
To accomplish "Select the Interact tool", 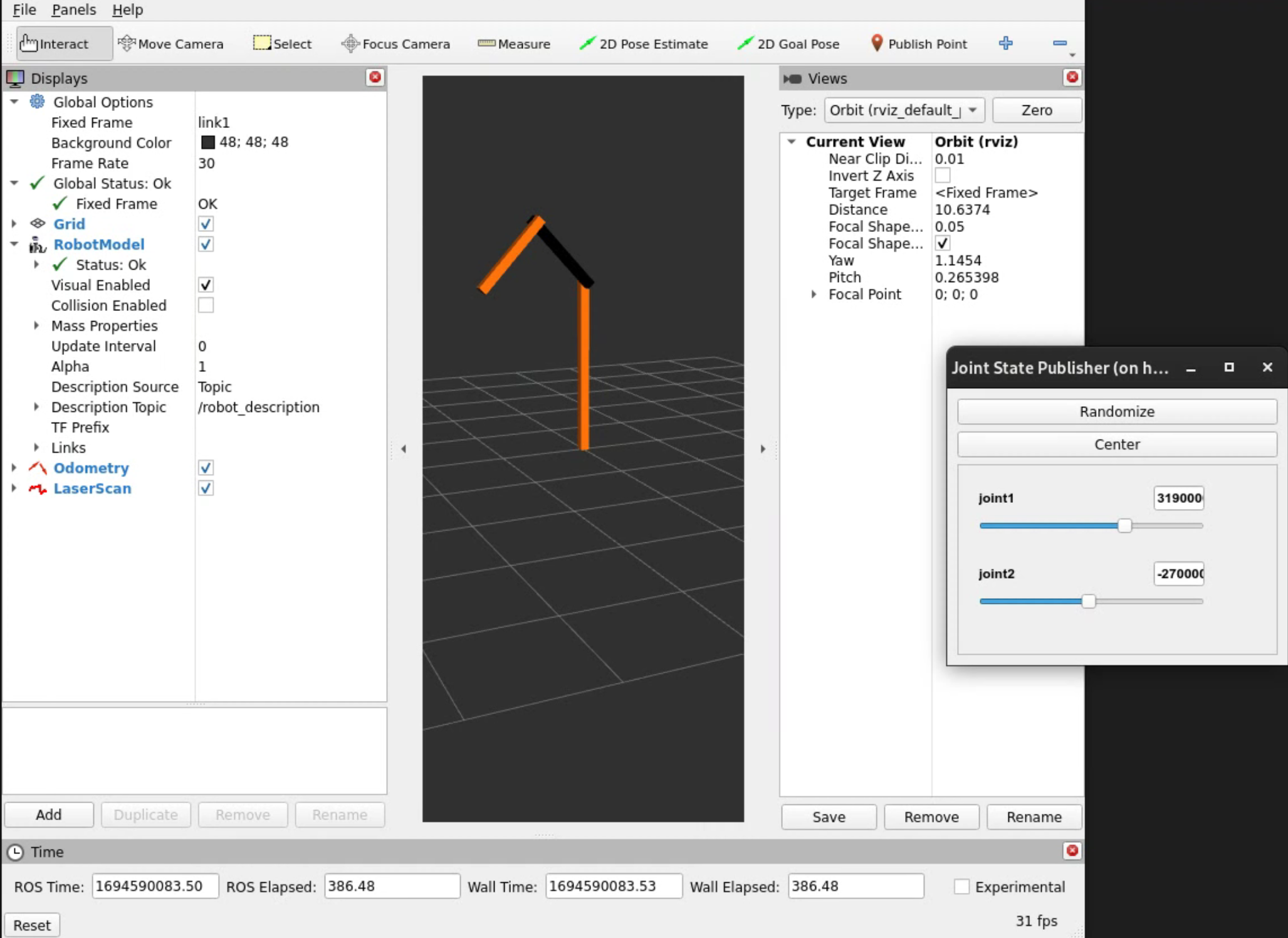I will click(64, 44).
